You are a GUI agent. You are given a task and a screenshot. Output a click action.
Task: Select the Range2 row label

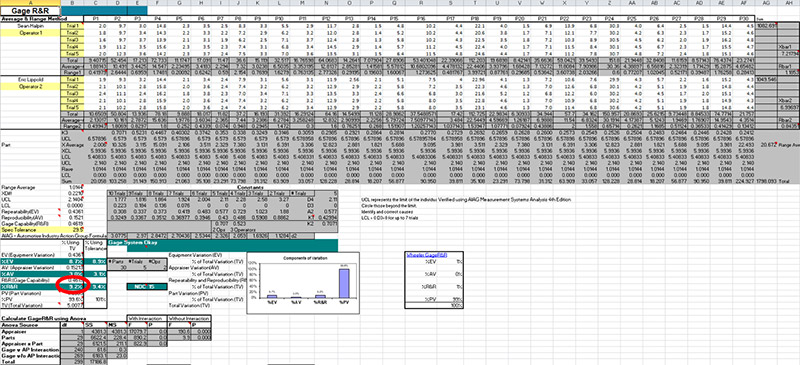[72, 126]
